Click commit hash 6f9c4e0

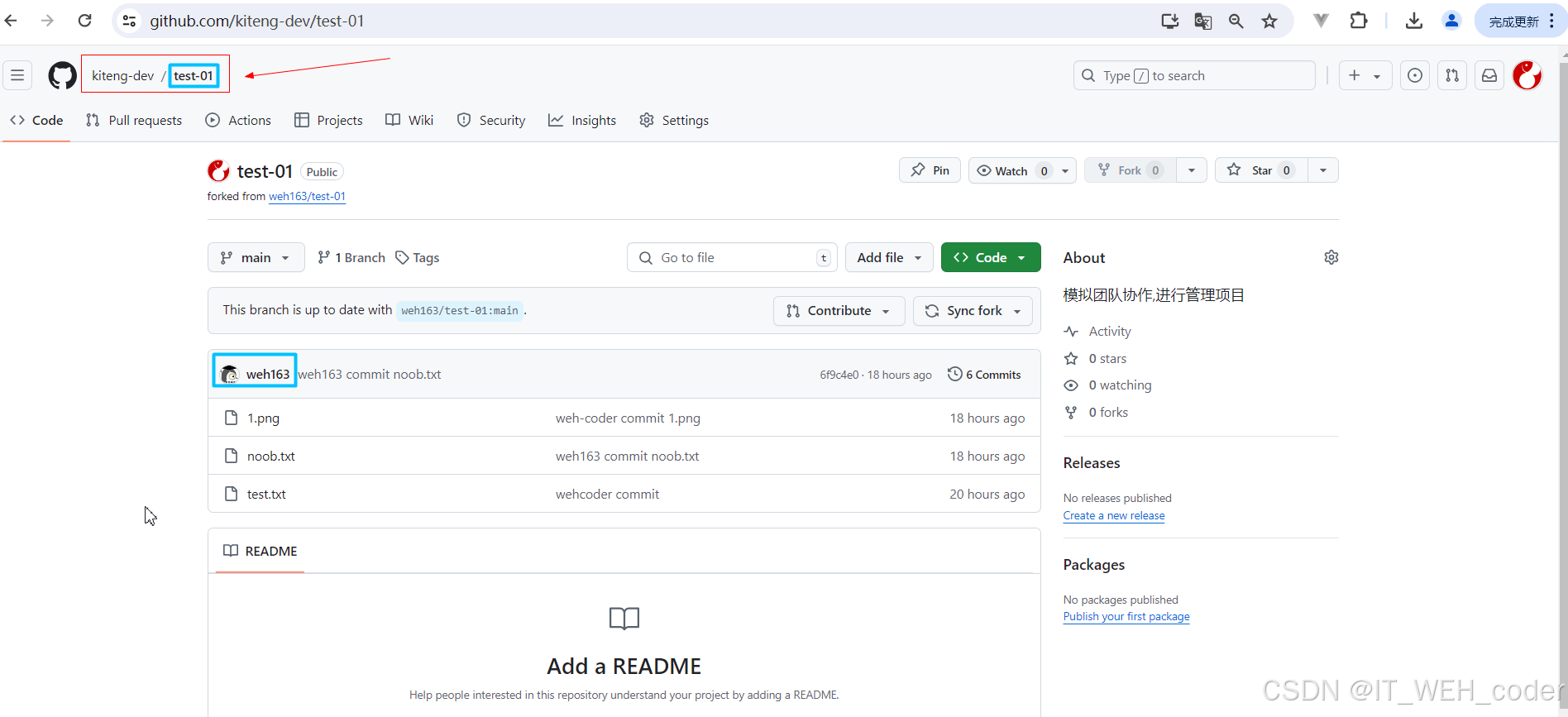point(839,375)
